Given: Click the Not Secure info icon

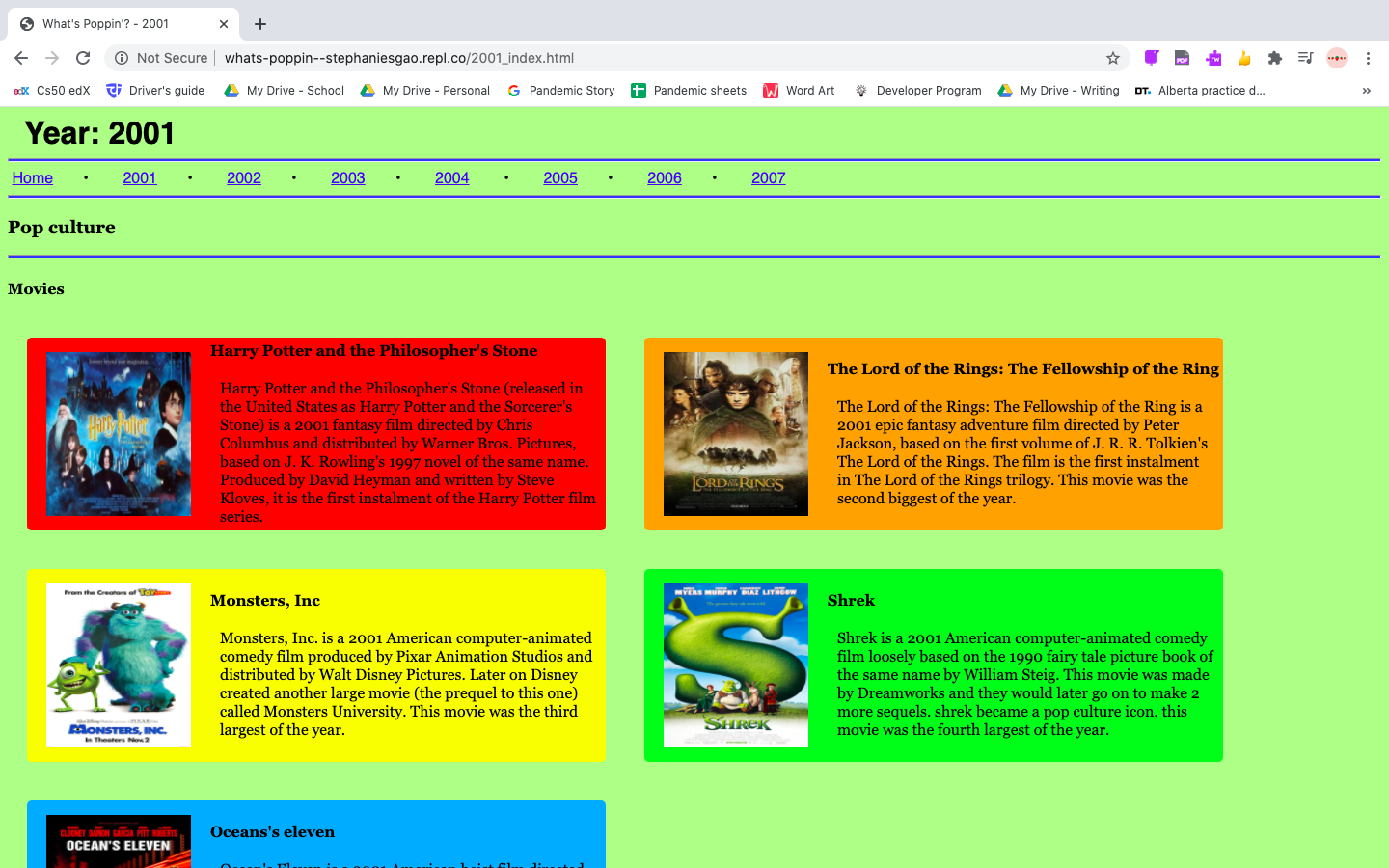Looking at the screenshot, I should tap(122, 58).
